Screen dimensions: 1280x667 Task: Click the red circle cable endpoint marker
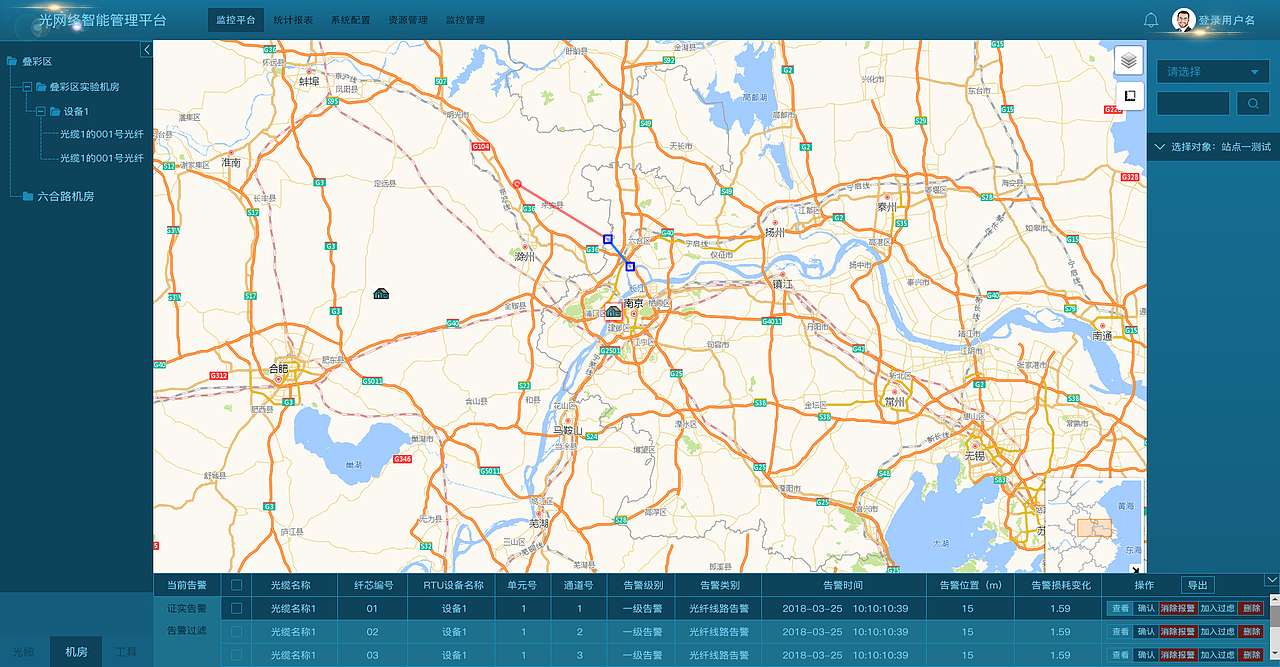click(x=517, y=184)
